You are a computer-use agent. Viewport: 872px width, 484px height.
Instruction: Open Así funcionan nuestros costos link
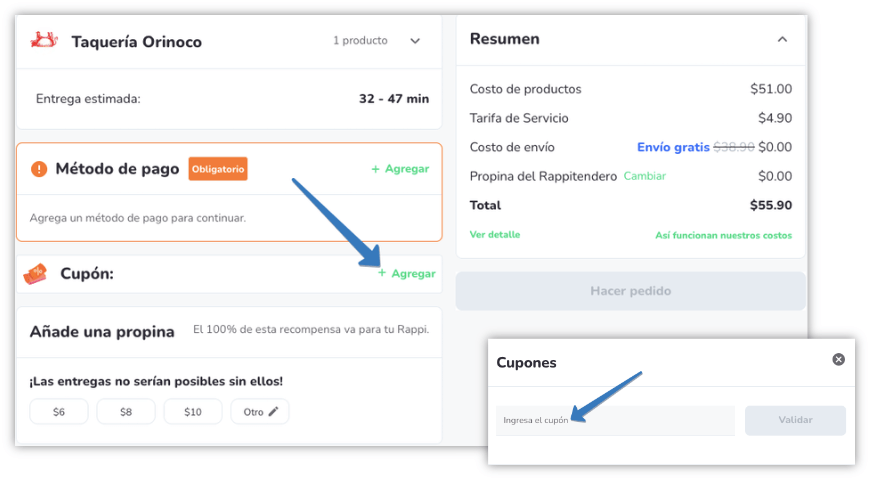click(x=724, y=235)
